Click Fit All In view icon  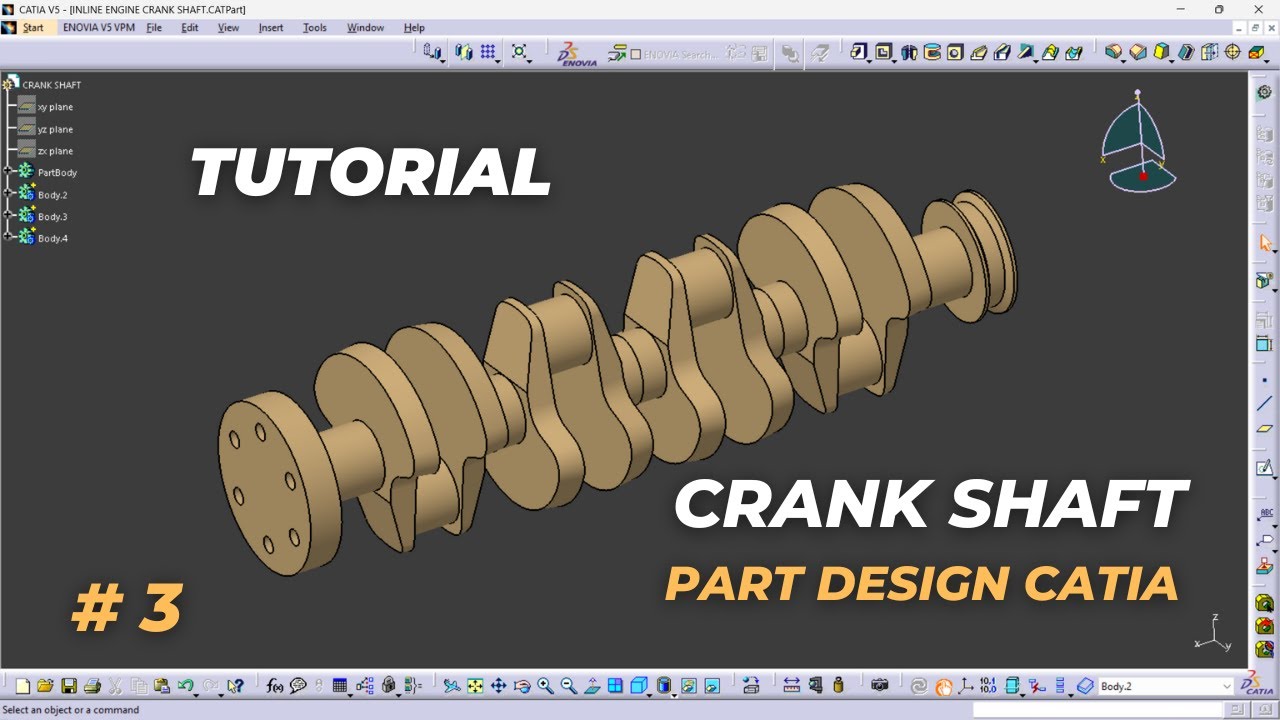(x=475, y=686)
